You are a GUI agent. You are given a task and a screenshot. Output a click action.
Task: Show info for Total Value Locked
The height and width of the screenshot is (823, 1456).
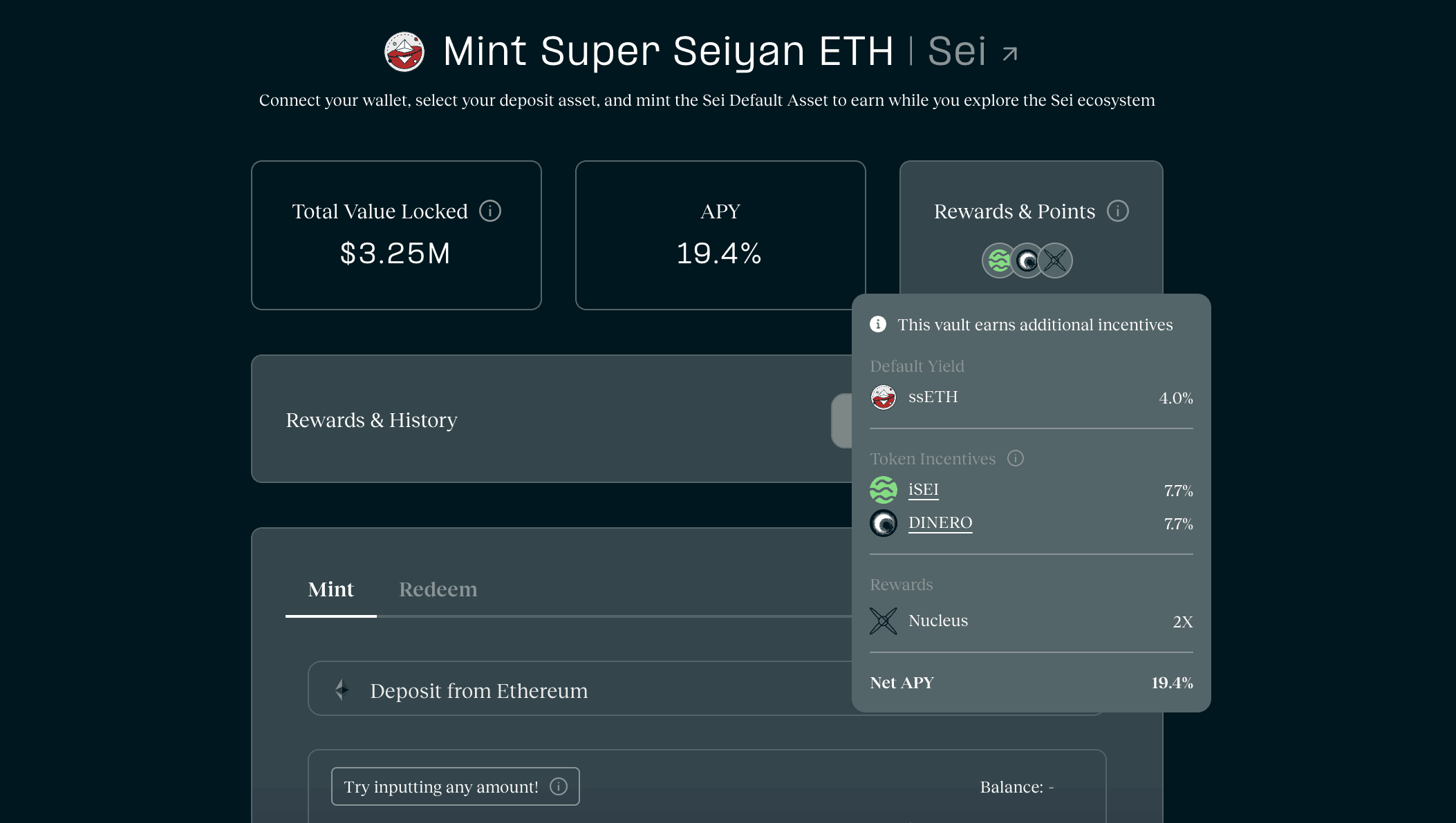(490, 211)
